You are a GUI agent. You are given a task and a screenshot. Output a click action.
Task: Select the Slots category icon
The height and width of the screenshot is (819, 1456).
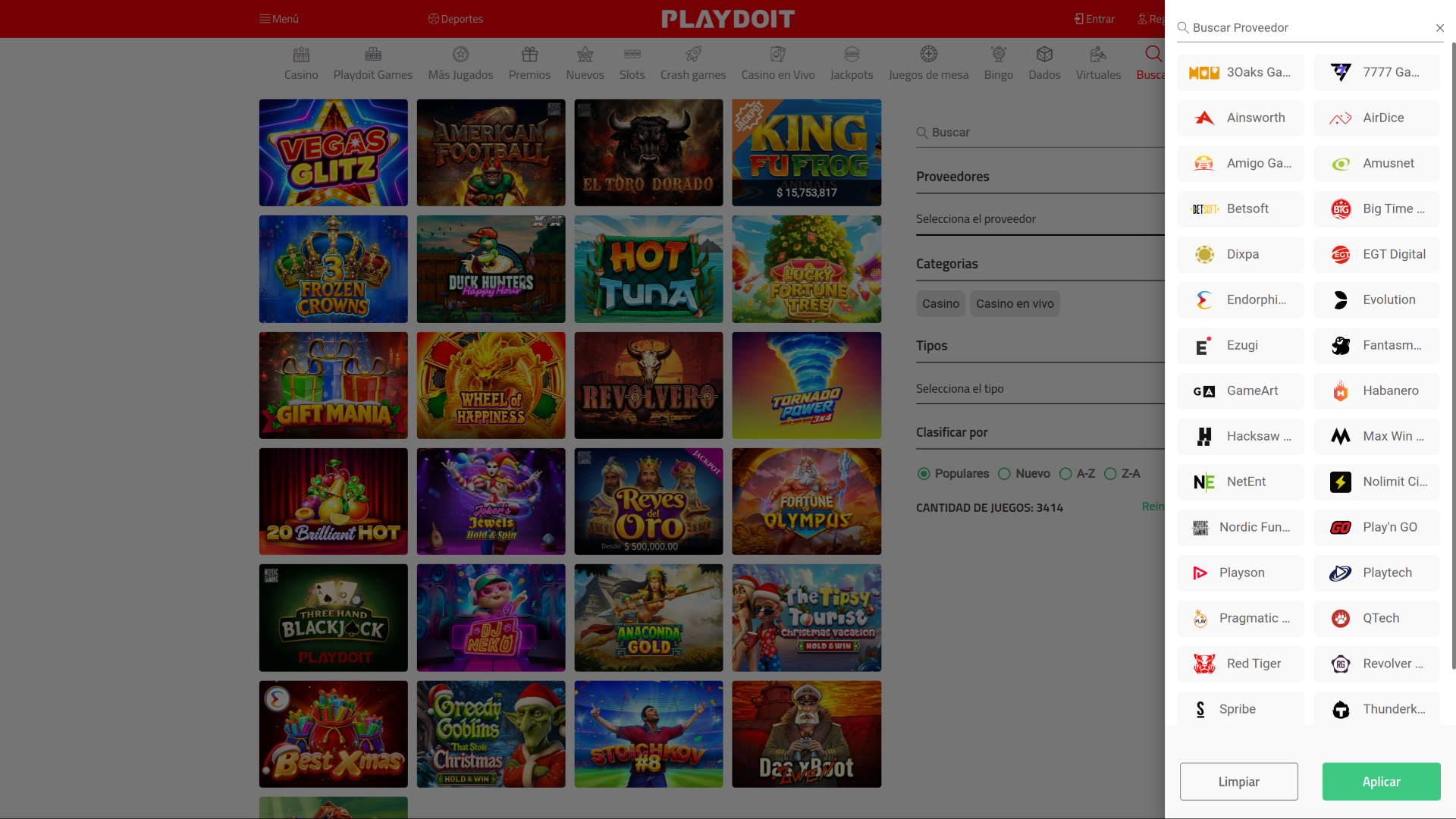(632, 62)
